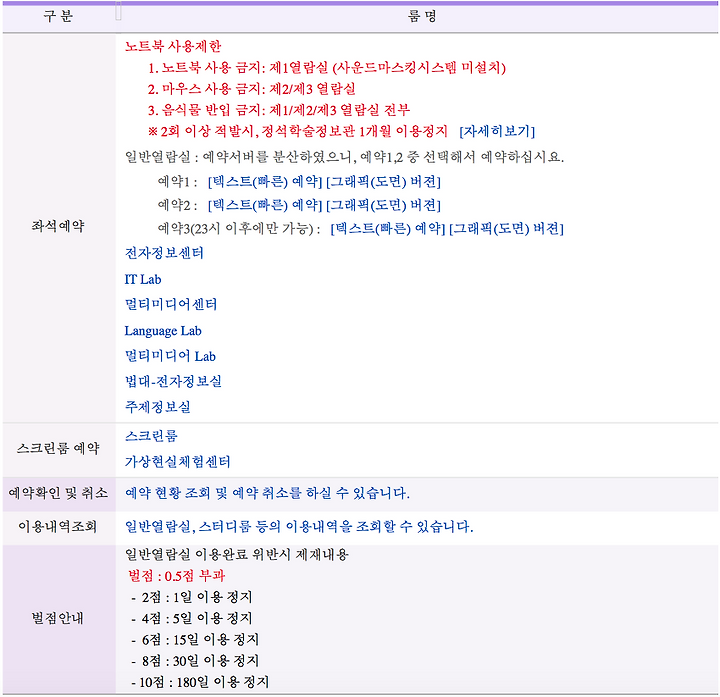The height and width of the screenshot is (697, 720).
Task: Open the 전자정보센터 link
Action: coord(164,253)
